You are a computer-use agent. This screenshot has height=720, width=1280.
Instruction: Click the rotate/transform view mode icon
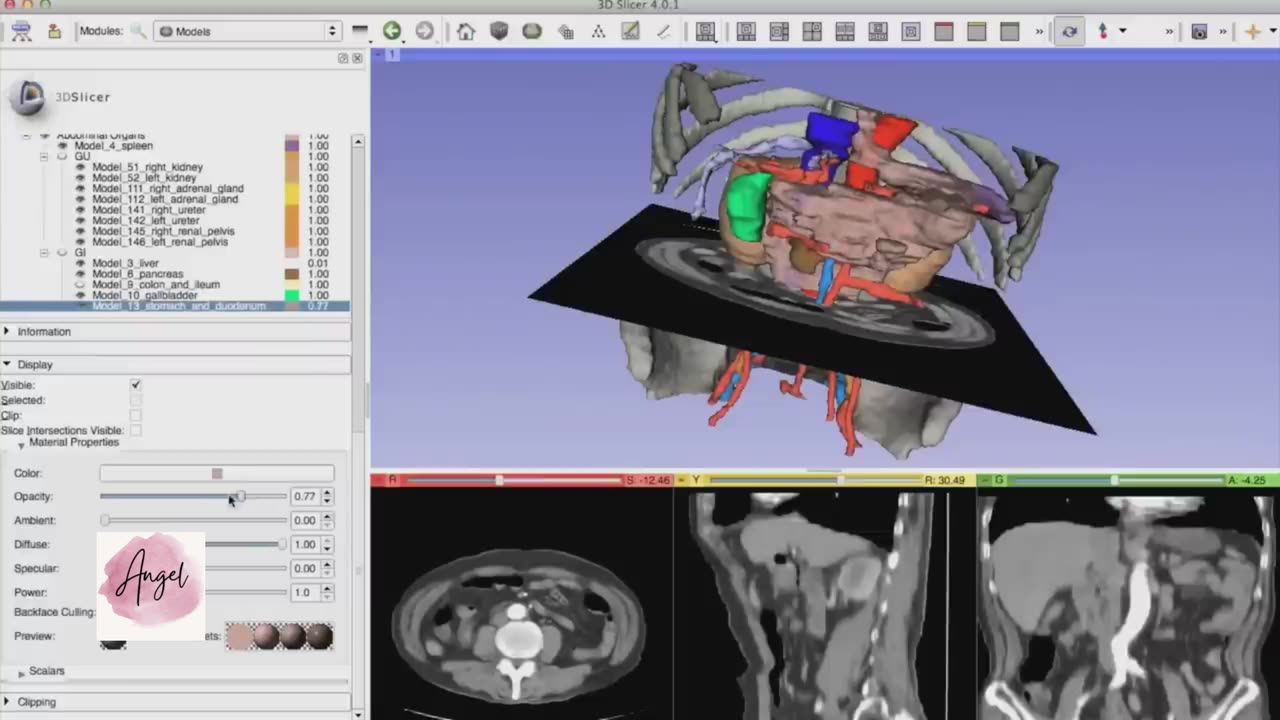1069,31
